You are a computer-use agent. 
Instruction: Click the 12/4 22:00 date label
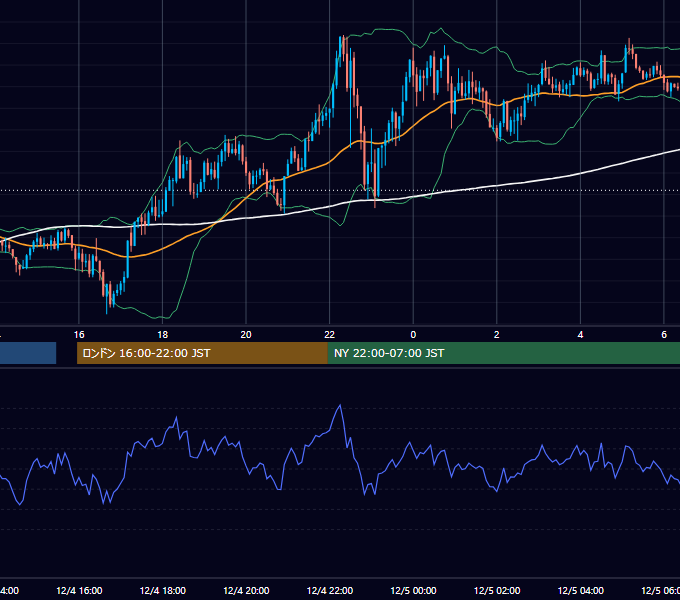[x=330, y=590]
